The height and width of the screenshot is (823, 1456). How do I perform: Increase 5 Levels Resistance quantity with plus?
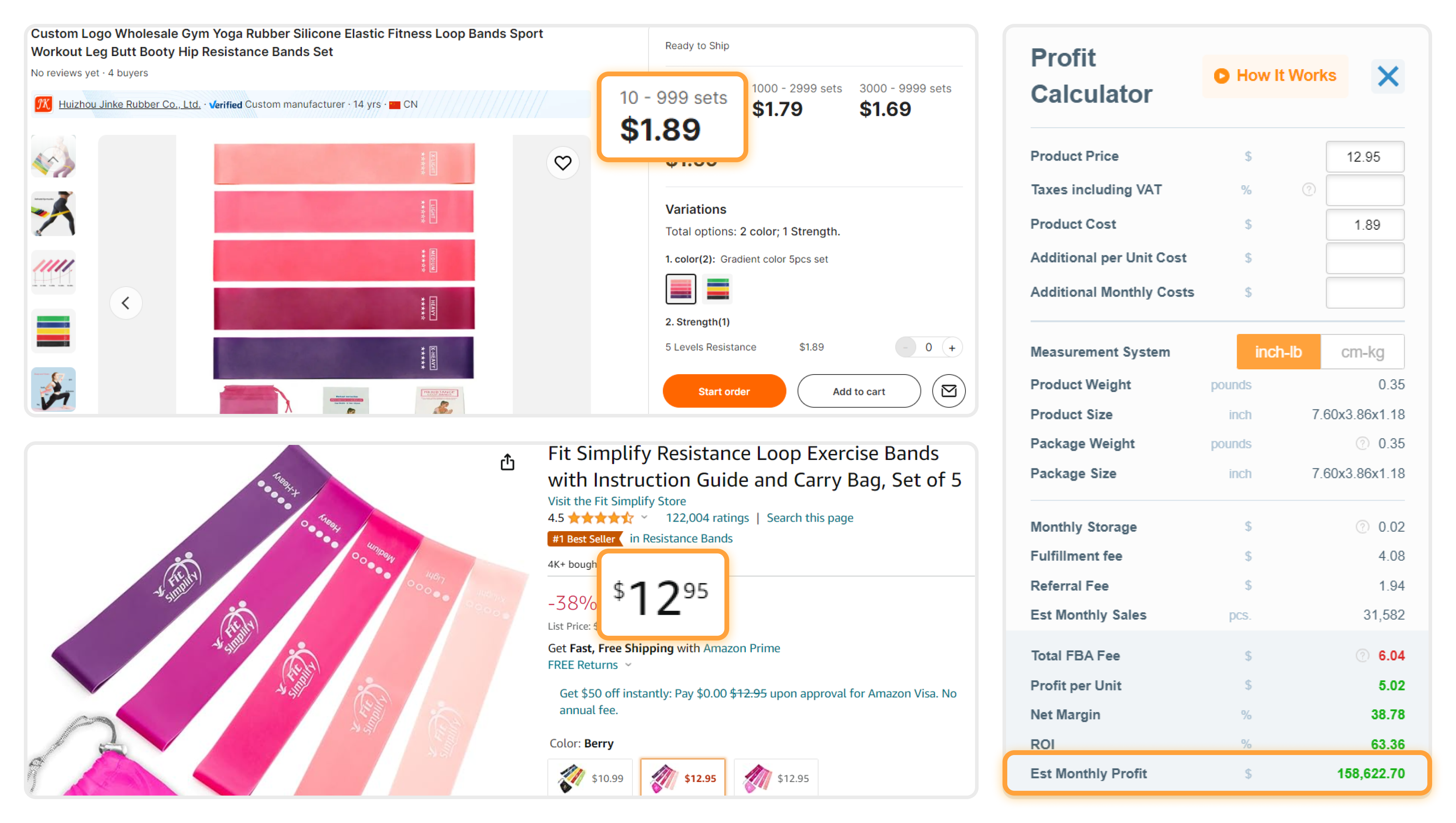point(952,347)
